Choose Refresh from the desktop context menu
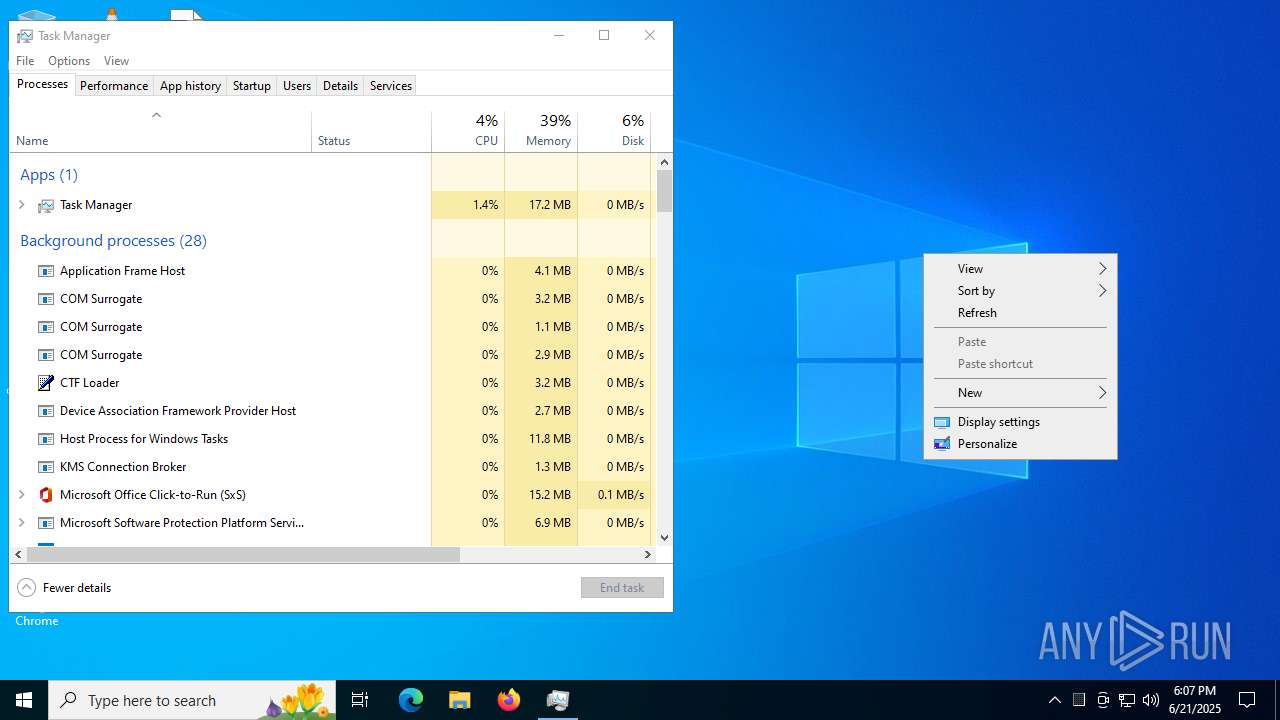This screenshot has height=720, width=1280. (x=1020, y=313)
